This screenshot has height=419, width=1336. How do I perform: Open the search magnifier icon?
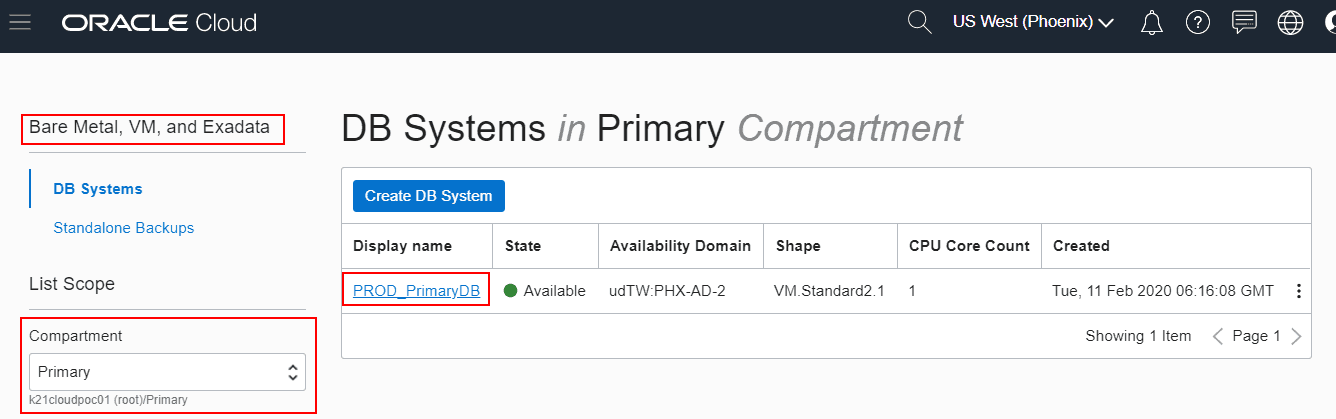tap(919, 22)
